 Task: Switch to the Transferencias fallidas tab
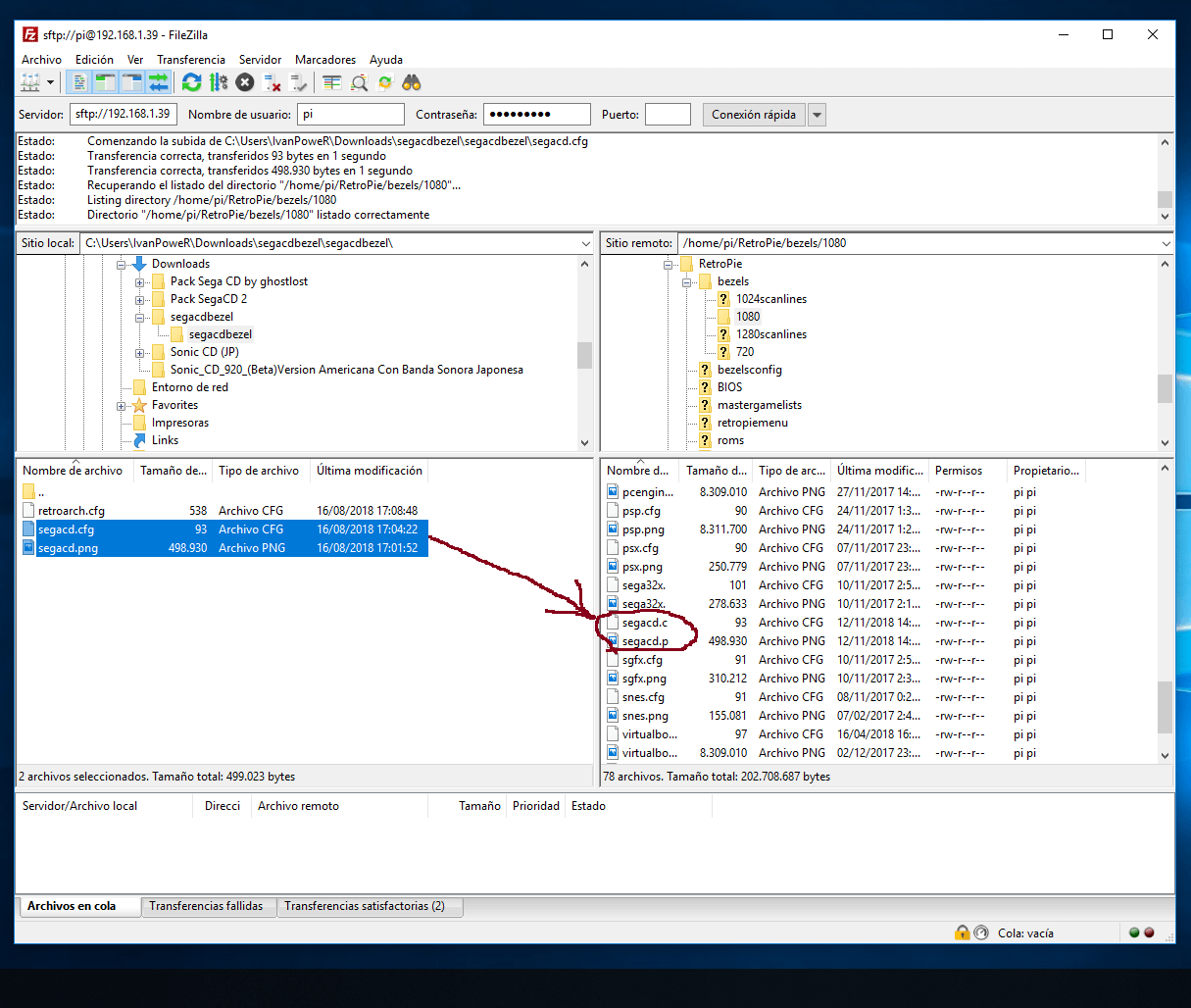click(206, 906)
